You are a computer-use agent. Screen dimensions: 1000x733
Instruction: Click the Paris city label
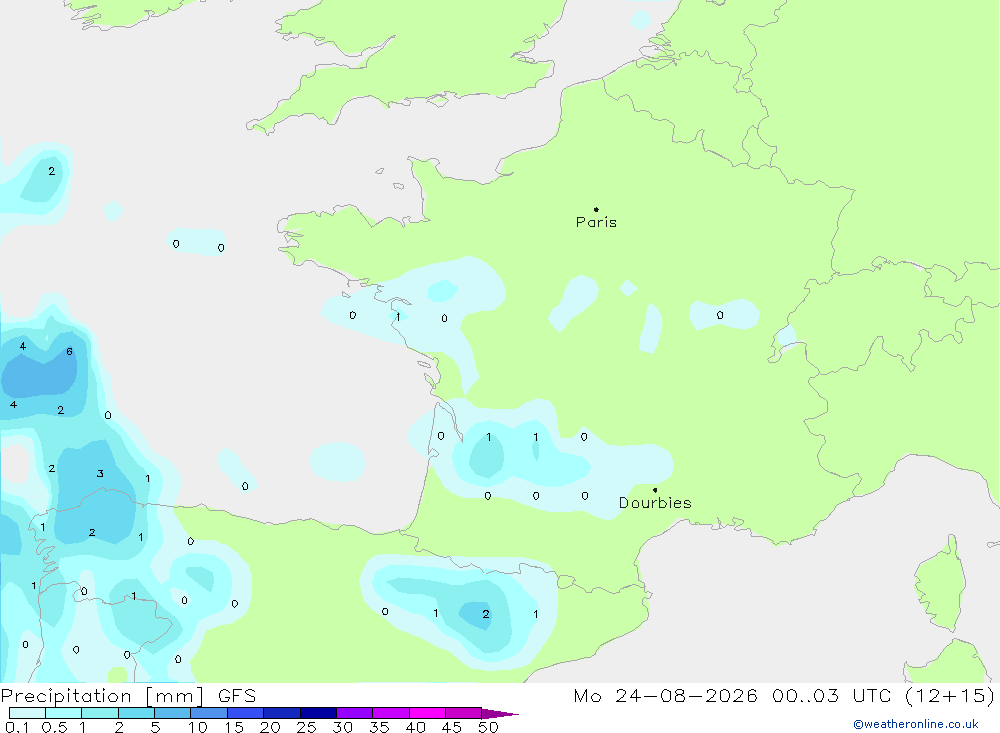click(596, 222)
